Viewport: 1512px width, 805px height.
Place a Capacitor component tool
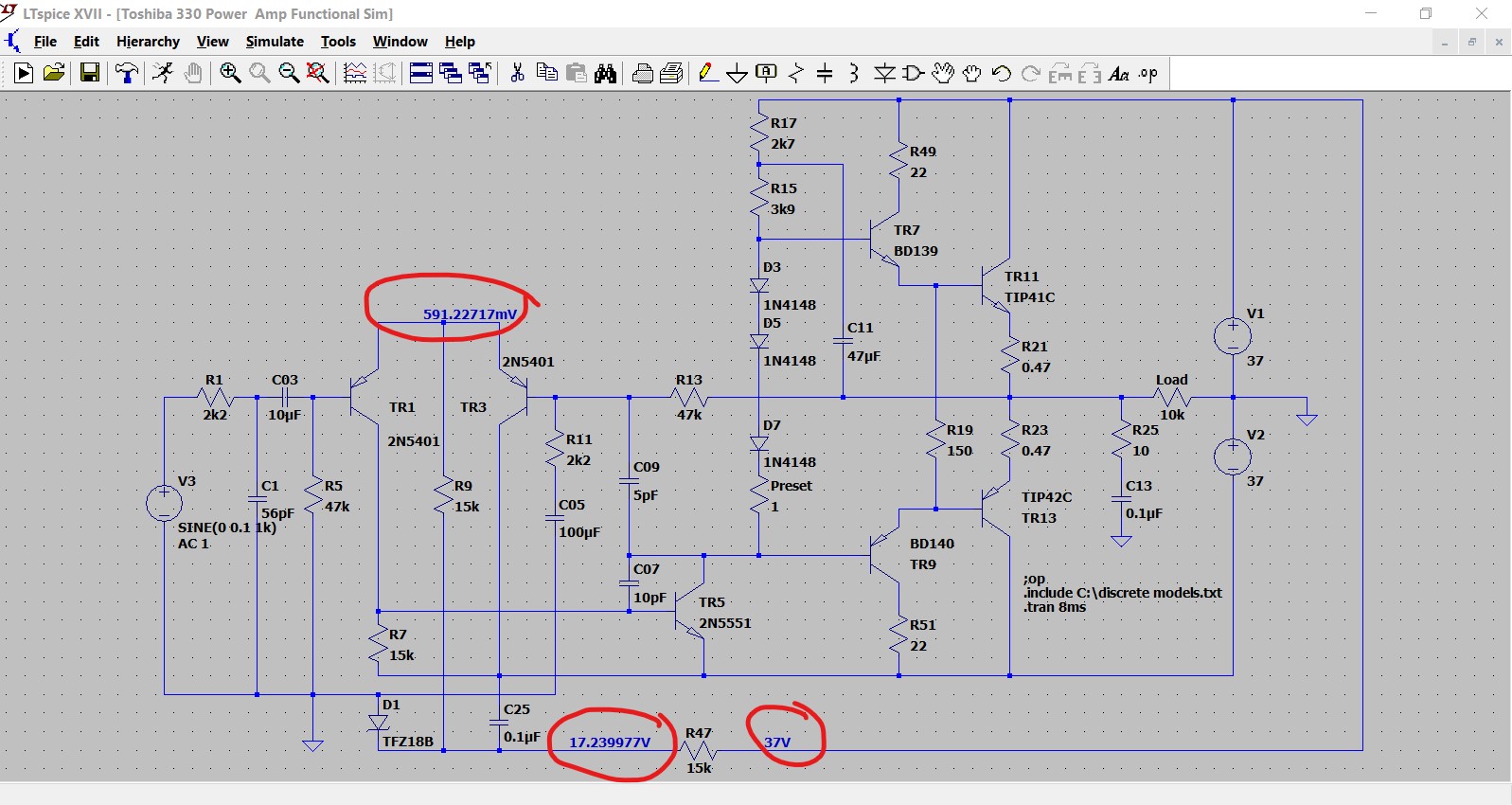pos(825,73)
